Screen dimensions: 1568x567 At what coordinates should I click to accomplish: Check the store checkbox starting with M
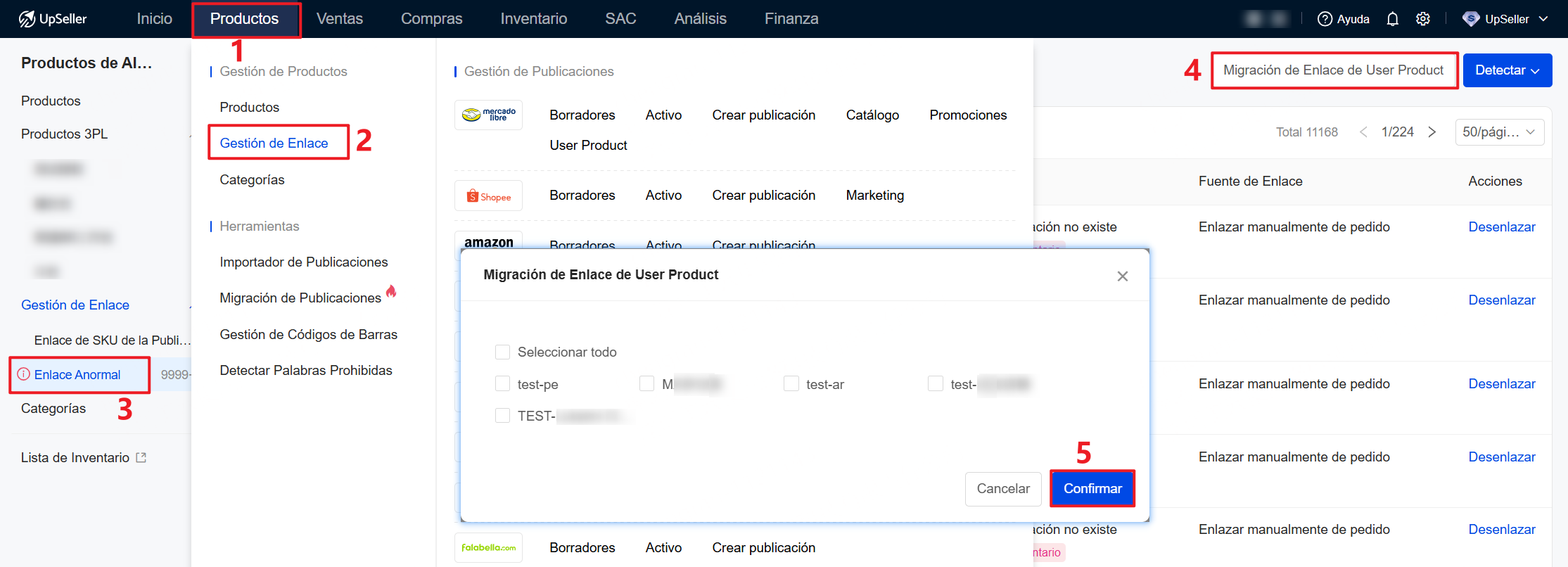[x=646, y=383]
